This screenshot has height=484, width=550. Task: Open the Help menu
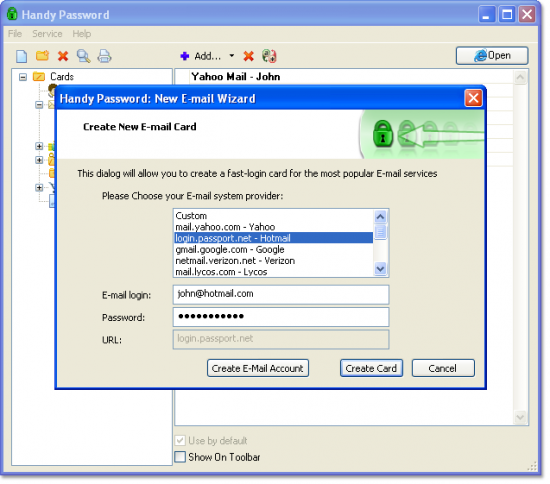82,34
